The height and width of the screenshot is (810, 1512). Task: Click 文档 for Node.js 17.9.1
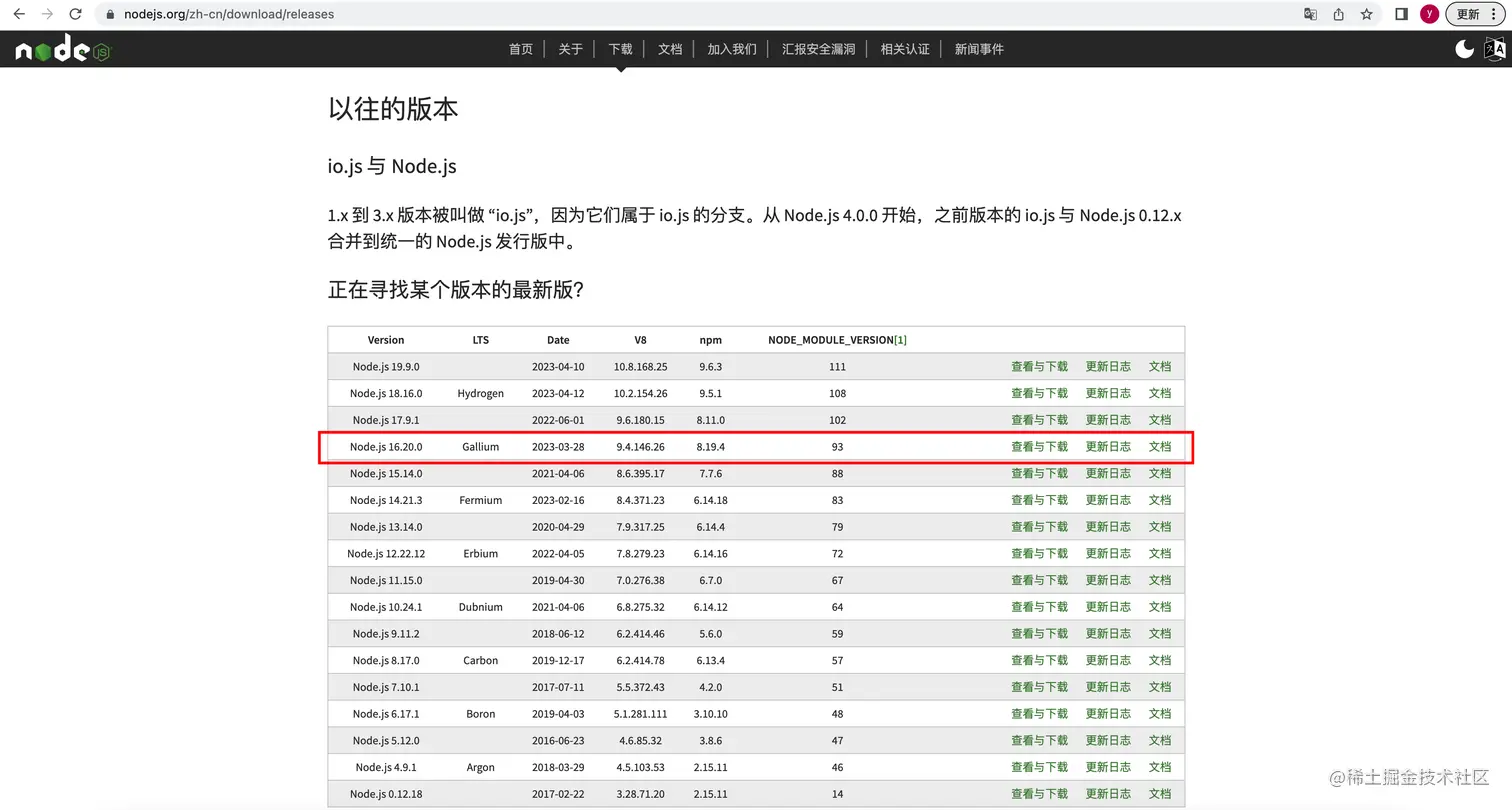(x=1160, y=420)
